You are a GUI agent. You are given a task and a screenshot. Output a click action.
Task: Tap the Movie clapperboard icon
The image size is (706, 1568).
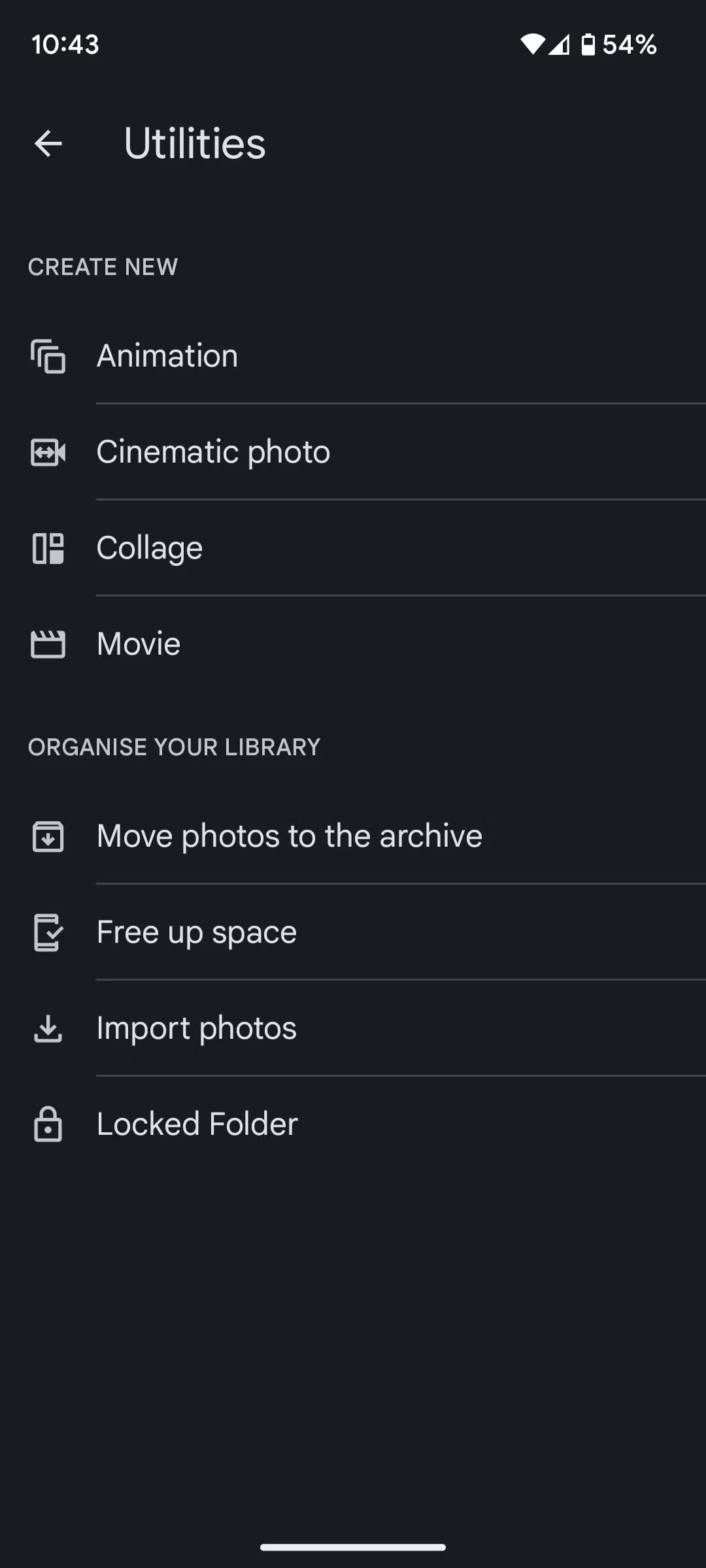[x=48, y=644]
